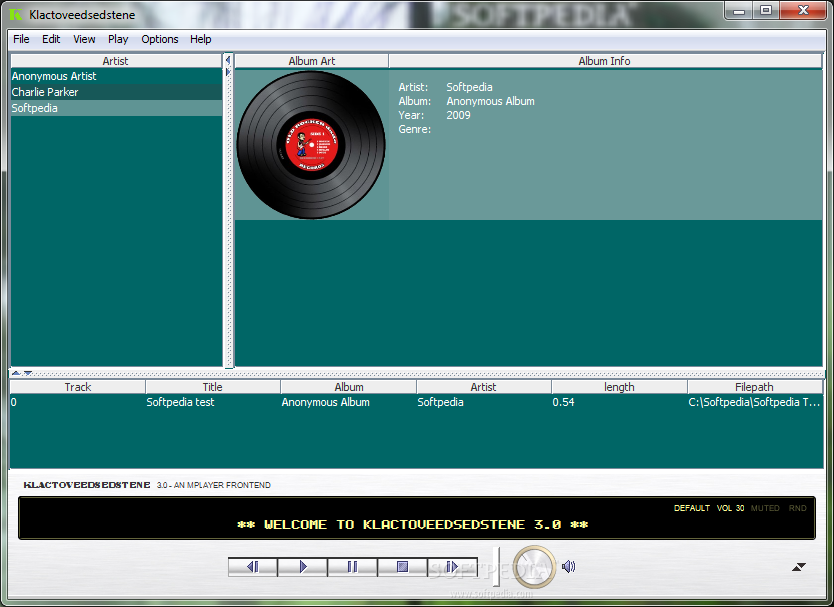The image size is (834, 607).
Task: Click the Genre label in Album Info
Action: coord(414,129)
